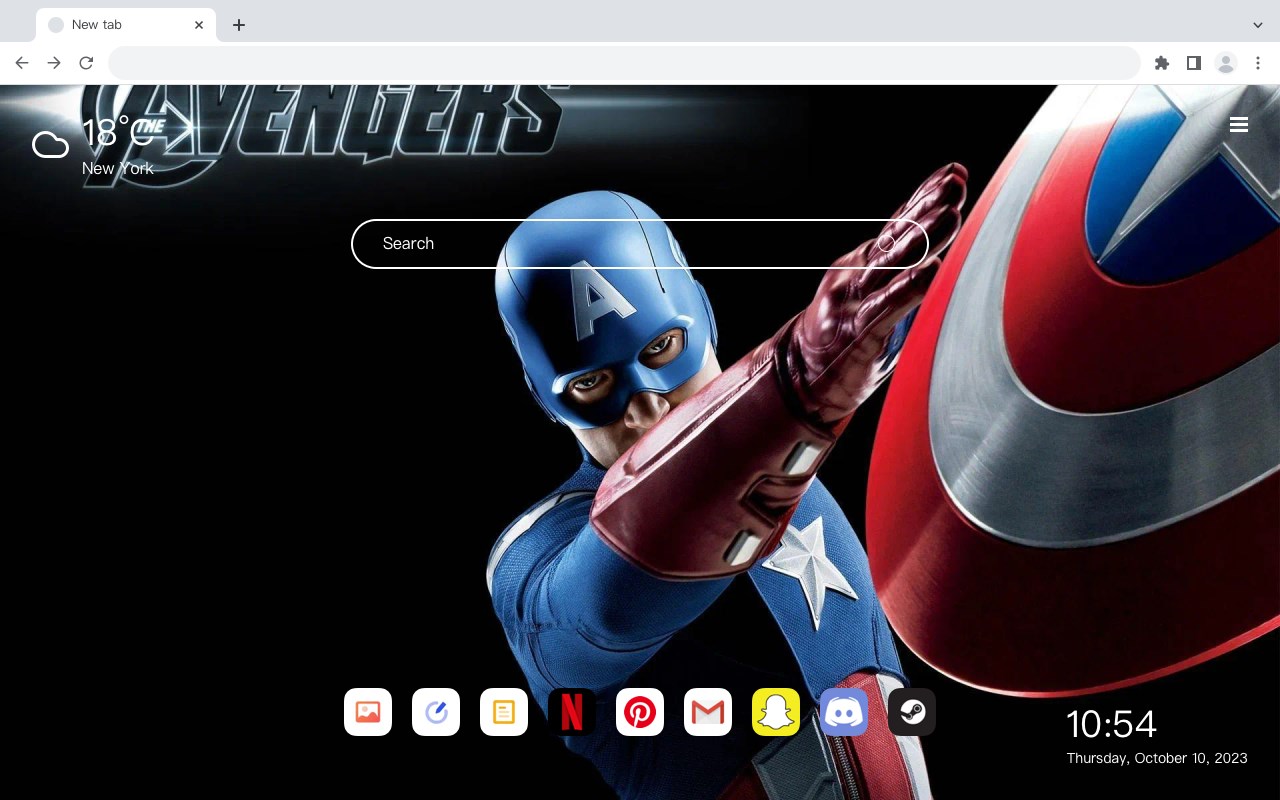
Task: Open the Discord shortcut
Action: click(x=844, y=712)
